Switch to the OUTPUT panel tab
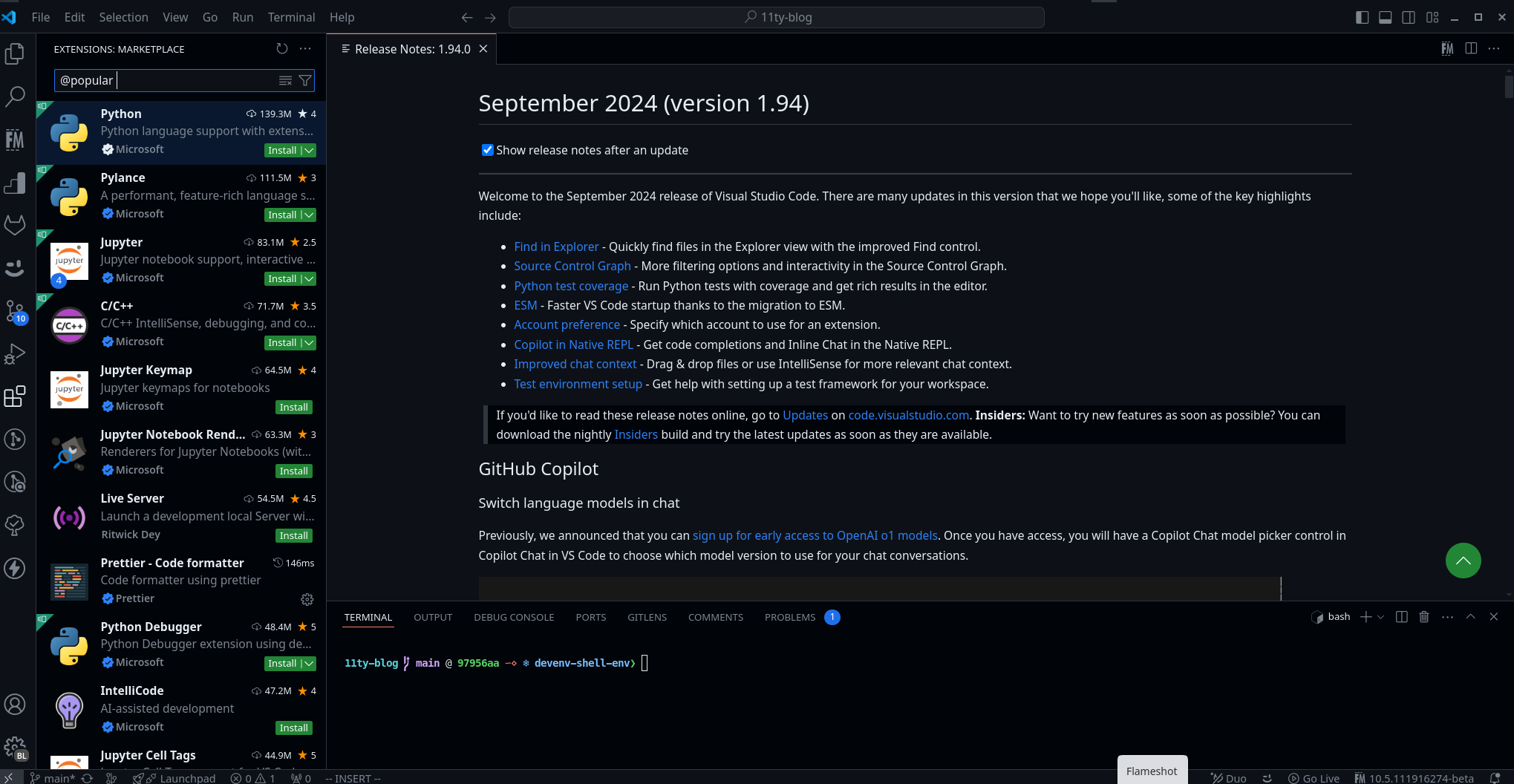1514x784 pixels. 433,617
